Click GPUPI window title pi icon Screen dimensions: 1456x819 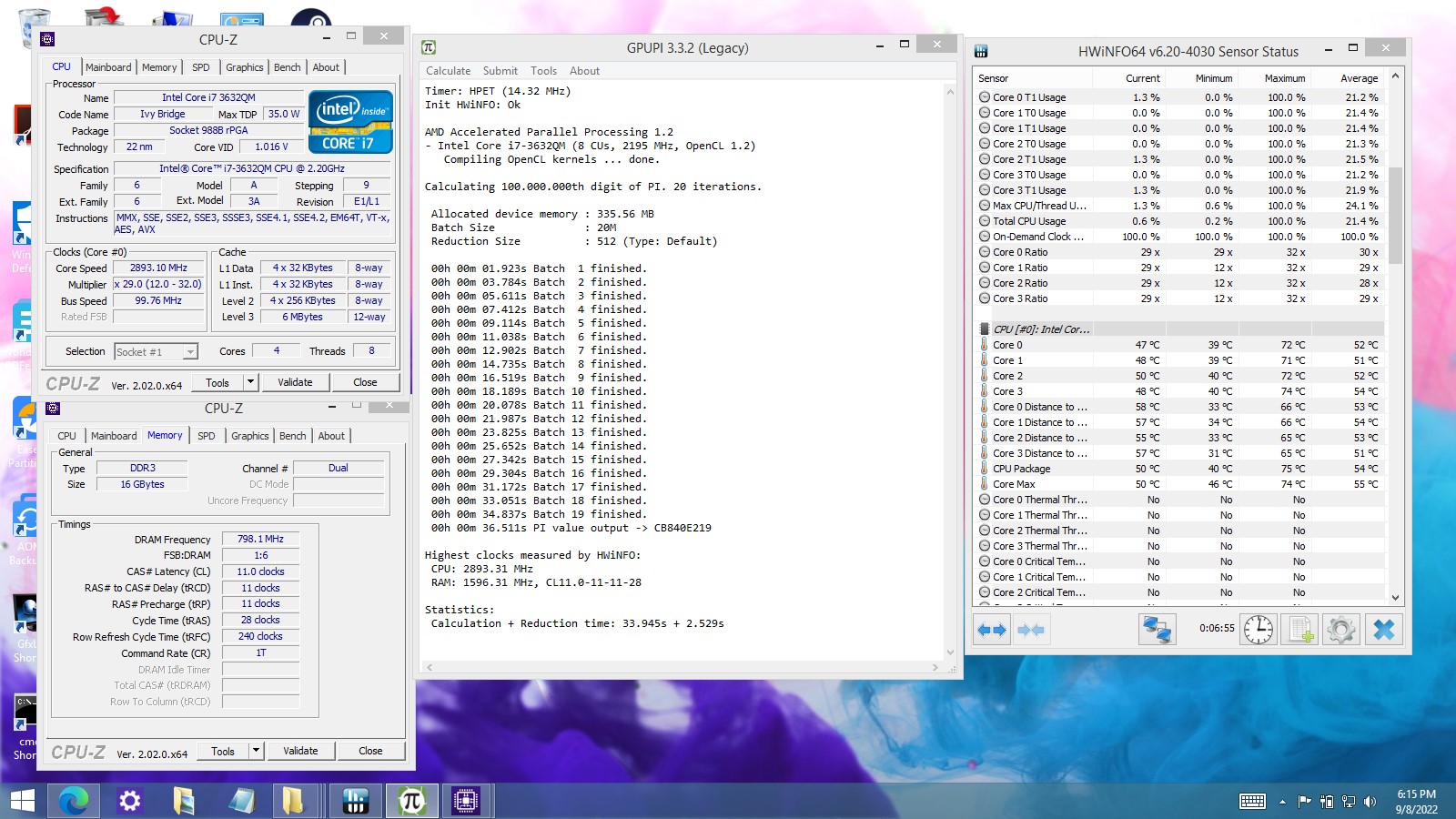(x=429, y=47)
